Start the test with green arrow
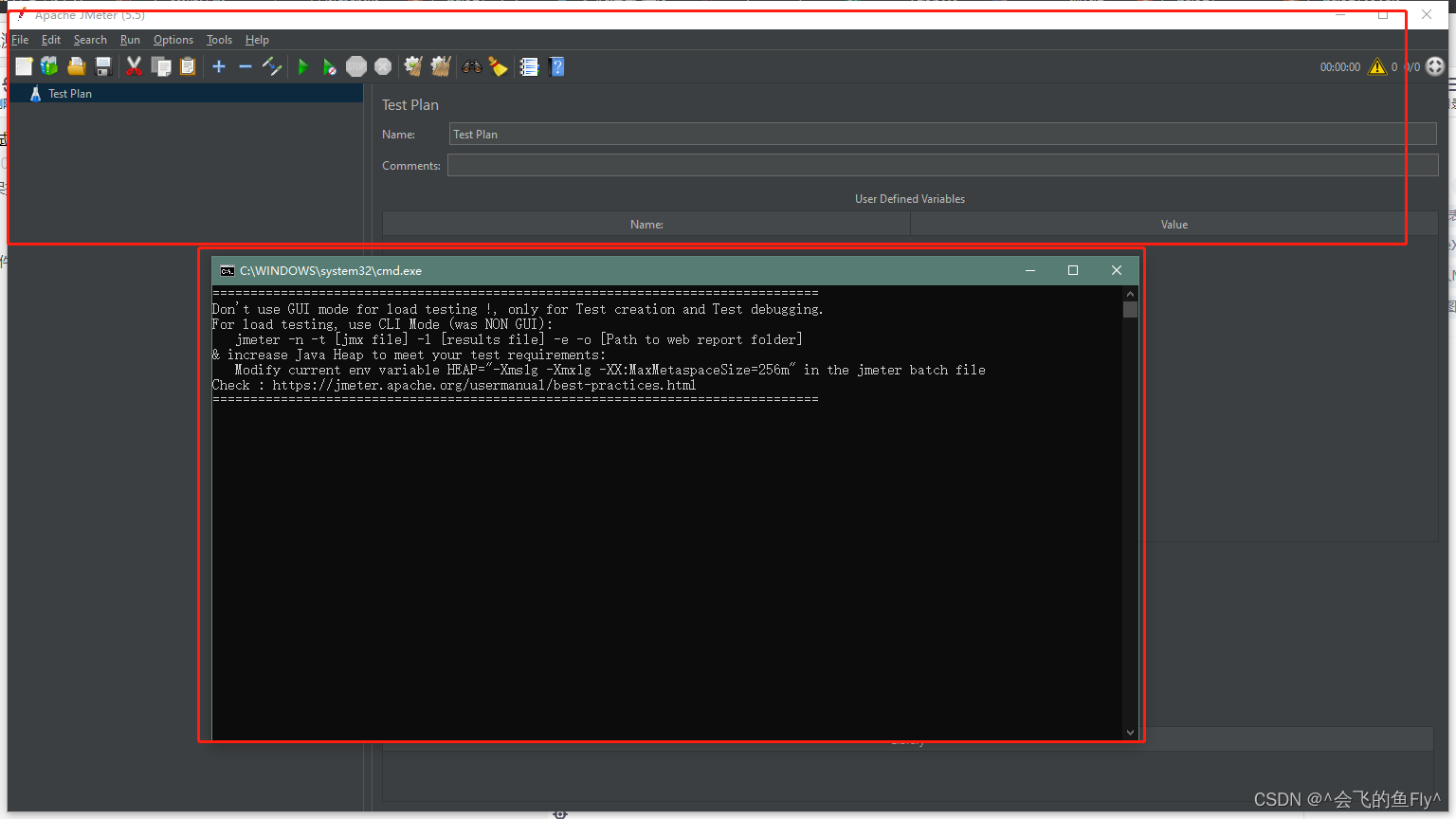 coord(303,66)
